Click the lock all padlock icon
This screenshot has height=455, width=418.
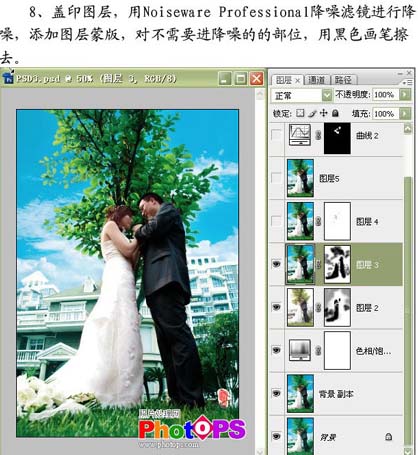pos(335,113)
